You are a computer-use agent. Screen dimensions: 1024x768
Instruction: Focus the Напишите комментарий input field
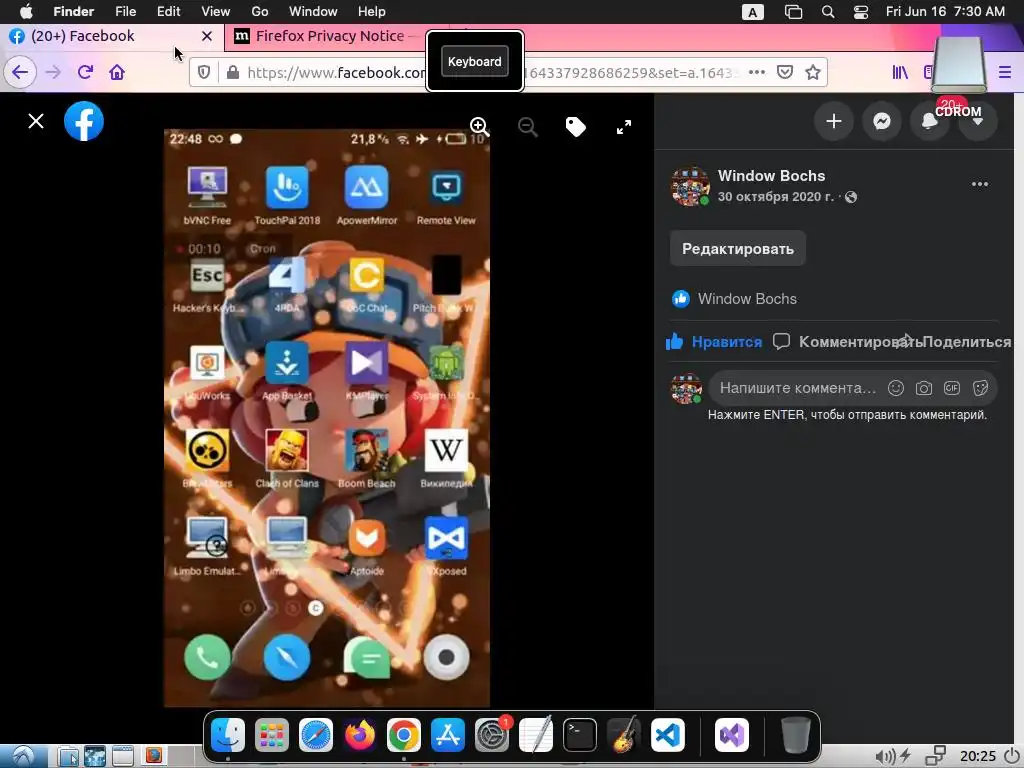click(797, 388)
